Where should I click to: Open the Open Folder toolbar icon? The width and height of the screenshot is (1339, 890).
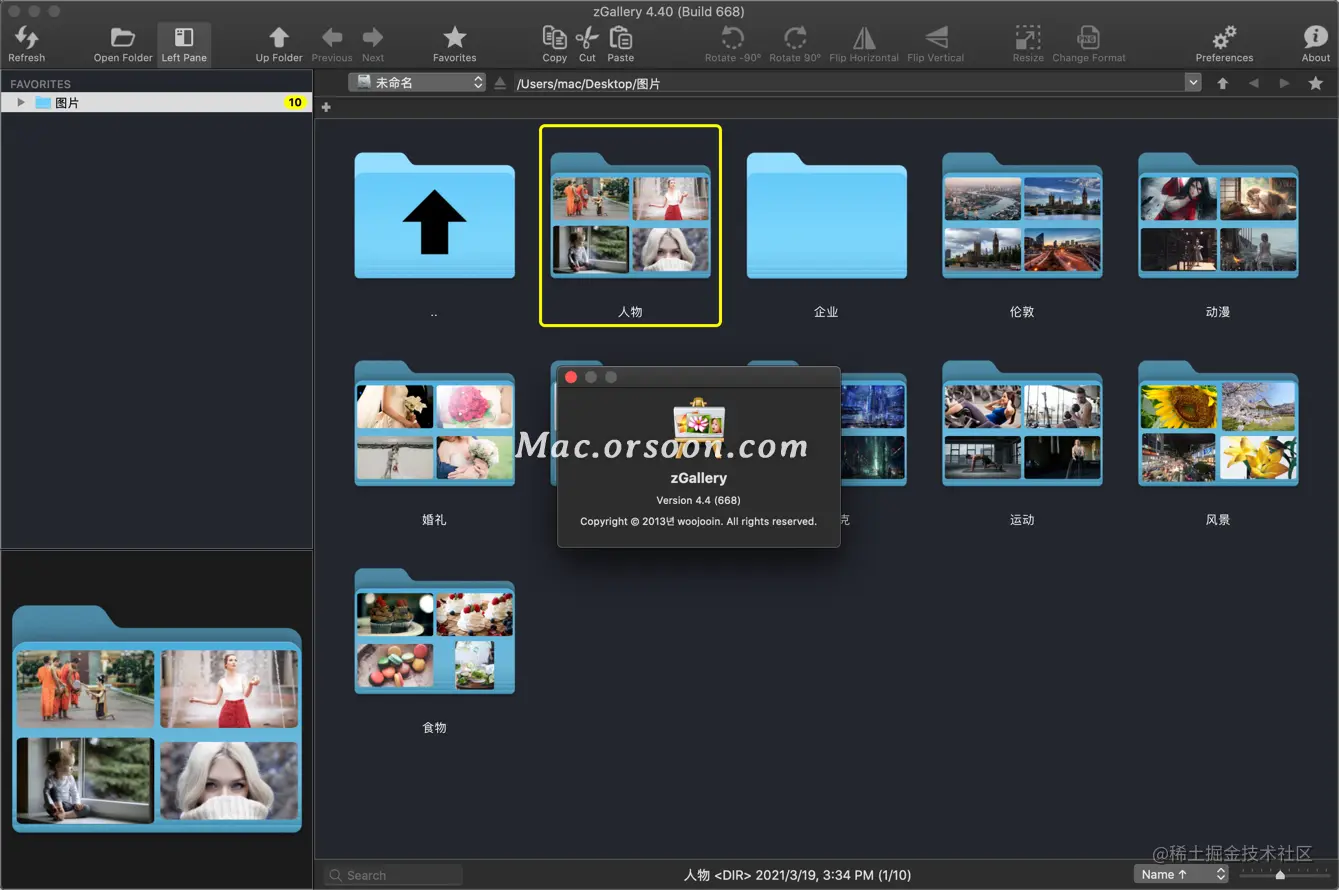coord(123,38)
